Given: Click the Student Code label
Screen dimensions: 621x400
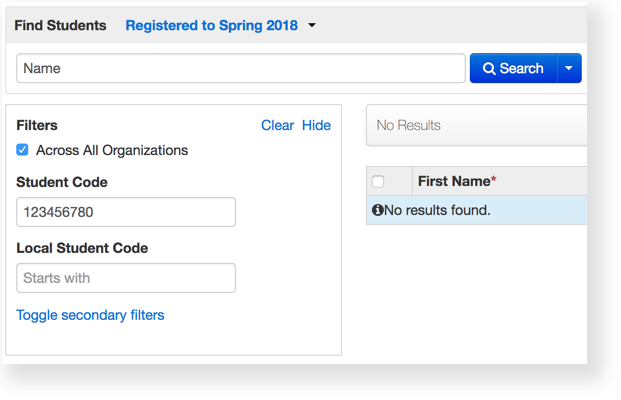Looking at the screenshot, I should pos(62,182).
